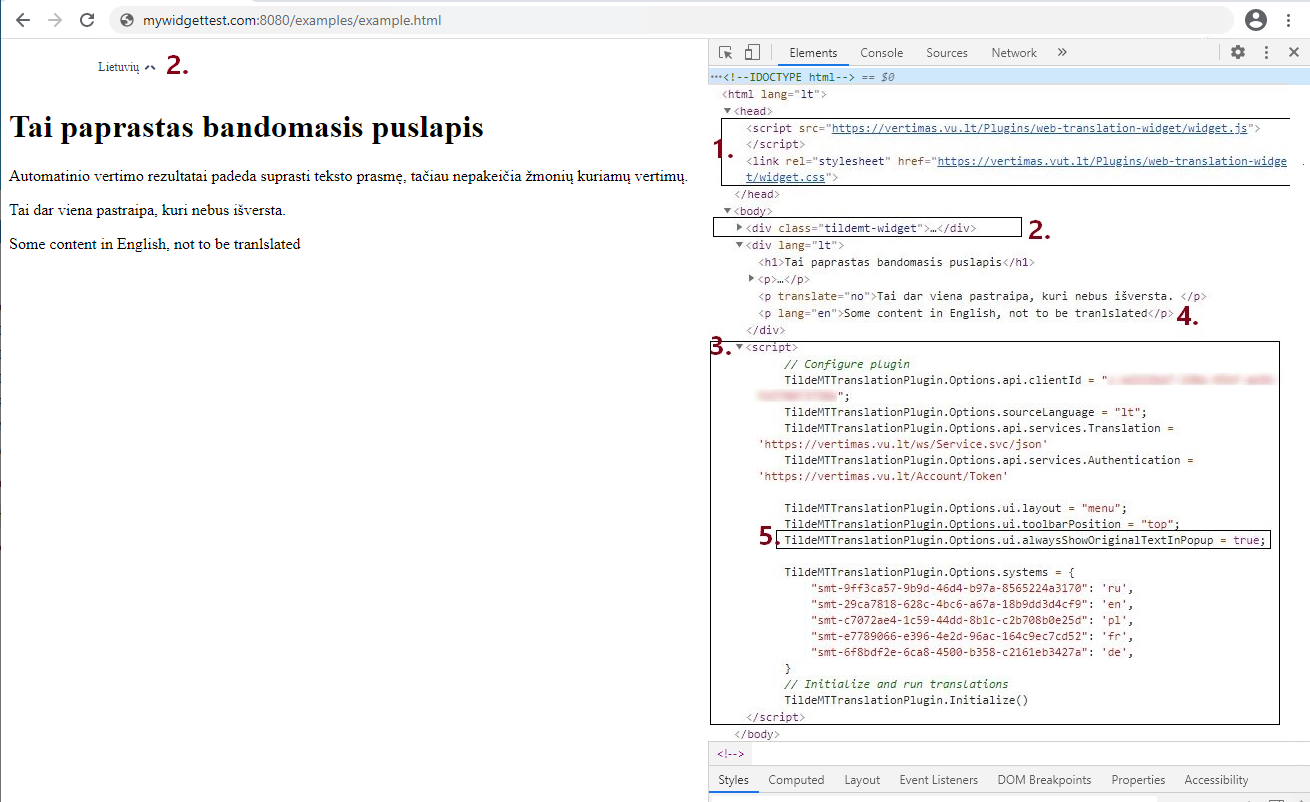Click the system ID line mapped to 'en'
The width and height of the screenshot is (1310, 802).
point(973,604)
